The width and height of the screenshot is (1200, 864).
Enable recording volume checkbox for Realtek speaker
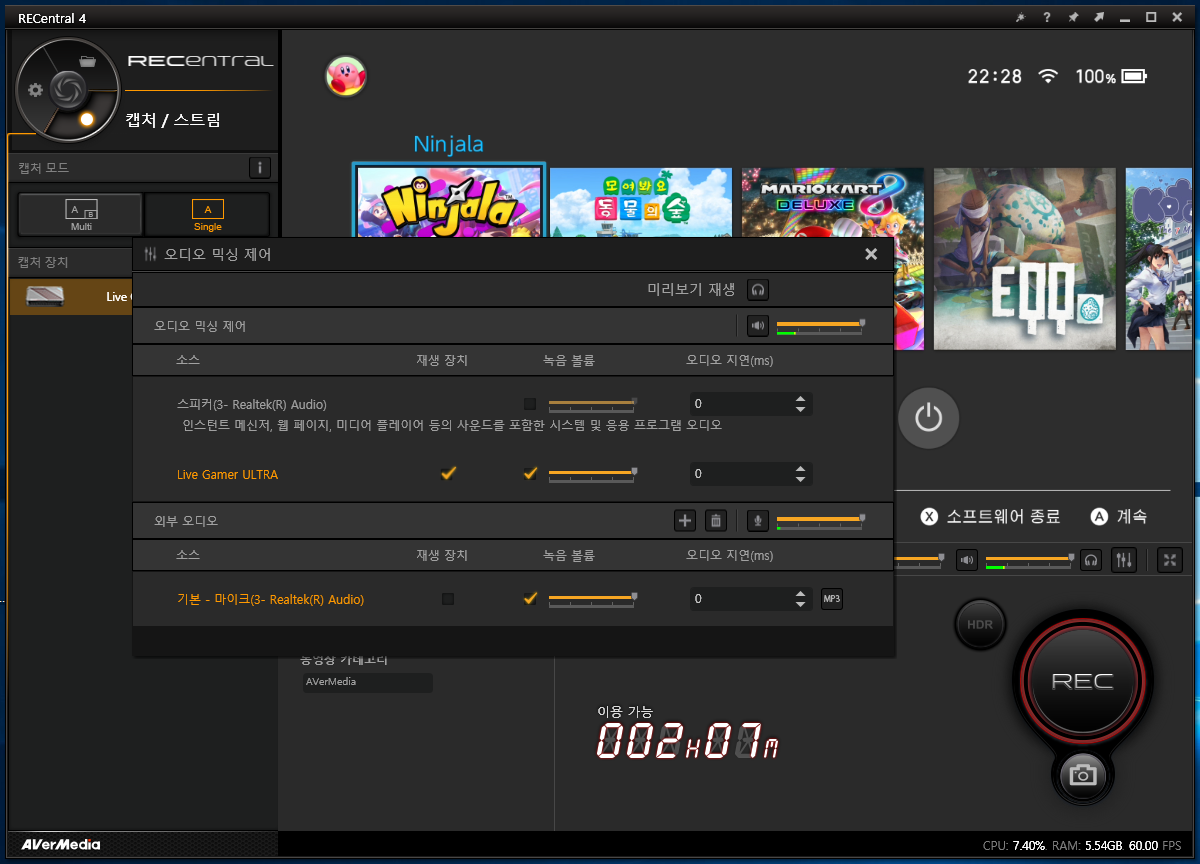[530, 404]
